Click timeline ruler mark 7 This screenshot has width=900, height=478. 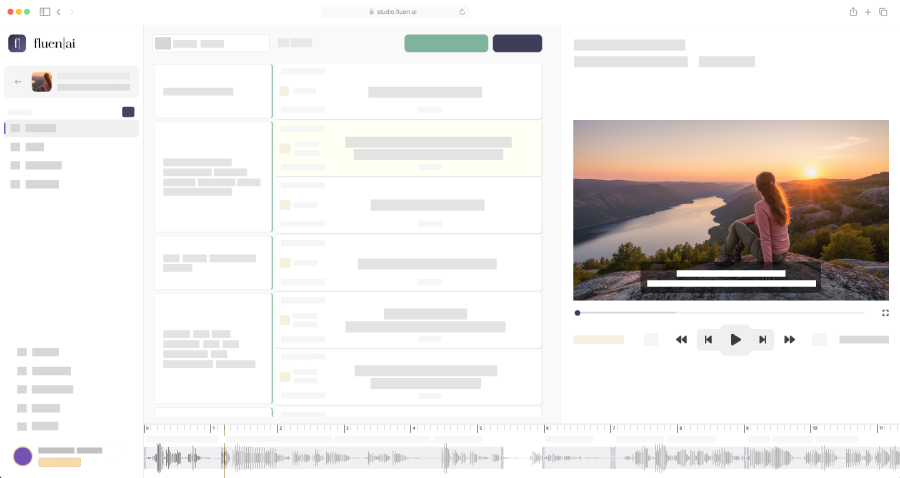tap(612, 428)
